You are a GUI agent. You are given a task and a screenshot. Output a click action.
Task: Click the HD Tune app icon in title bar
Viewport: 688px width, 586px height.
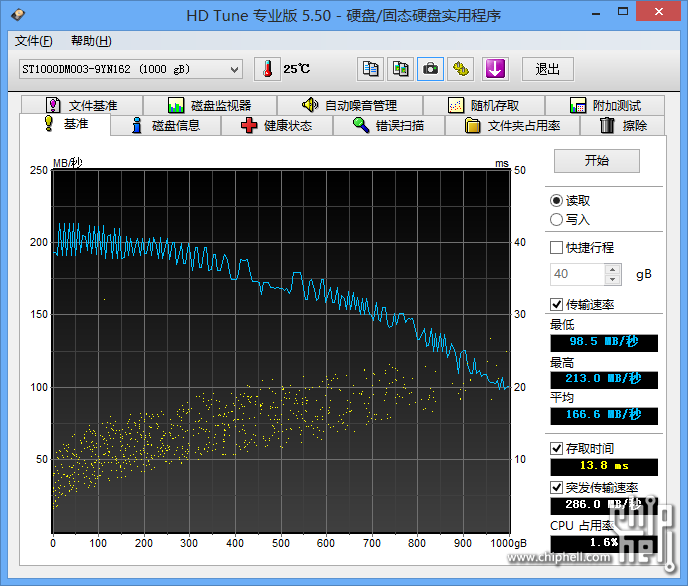18,15
